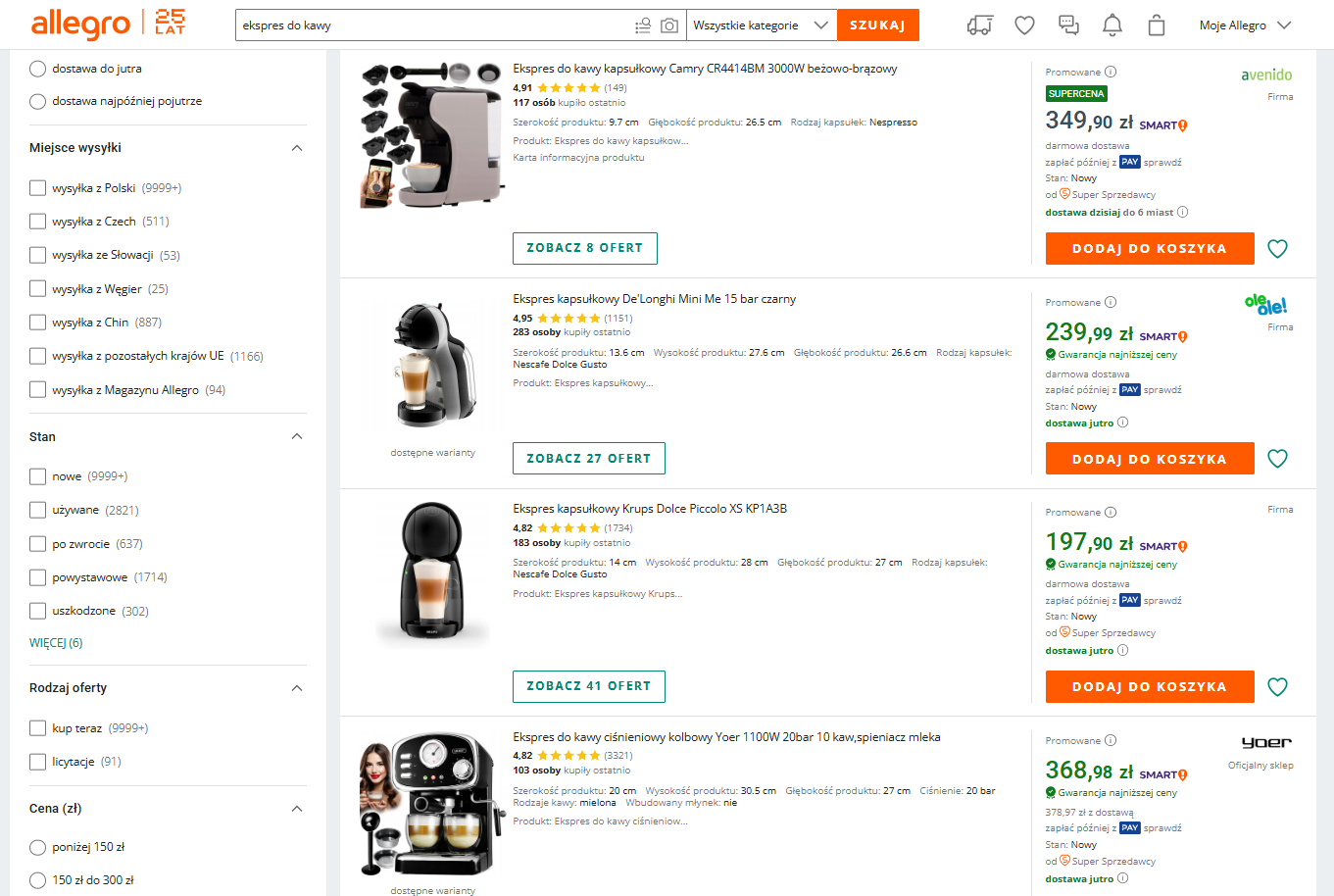
Task: Collapse the "Miejsce wysyłki" filter section
Action: 297,148
